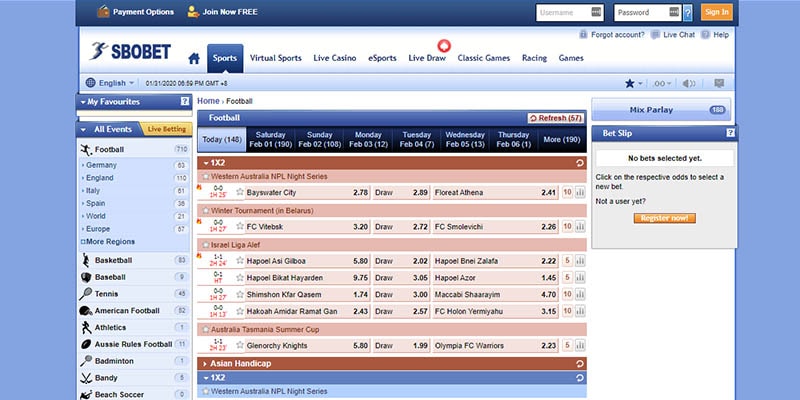The width and height of the screenshot is (800, 400).
Task: Open the English language dropdown
Action: point(110,83)
